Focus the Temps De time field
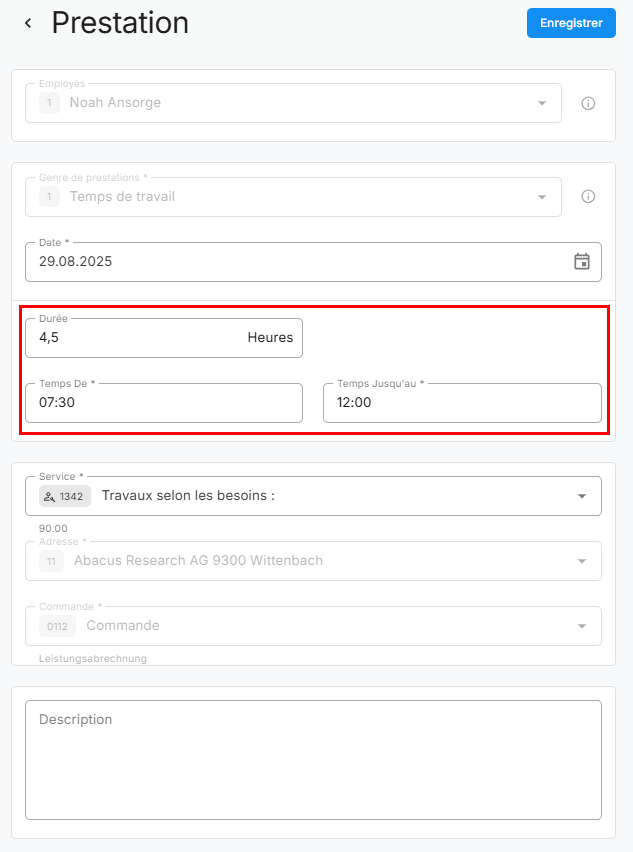633x852 pixels. [163, 403]
